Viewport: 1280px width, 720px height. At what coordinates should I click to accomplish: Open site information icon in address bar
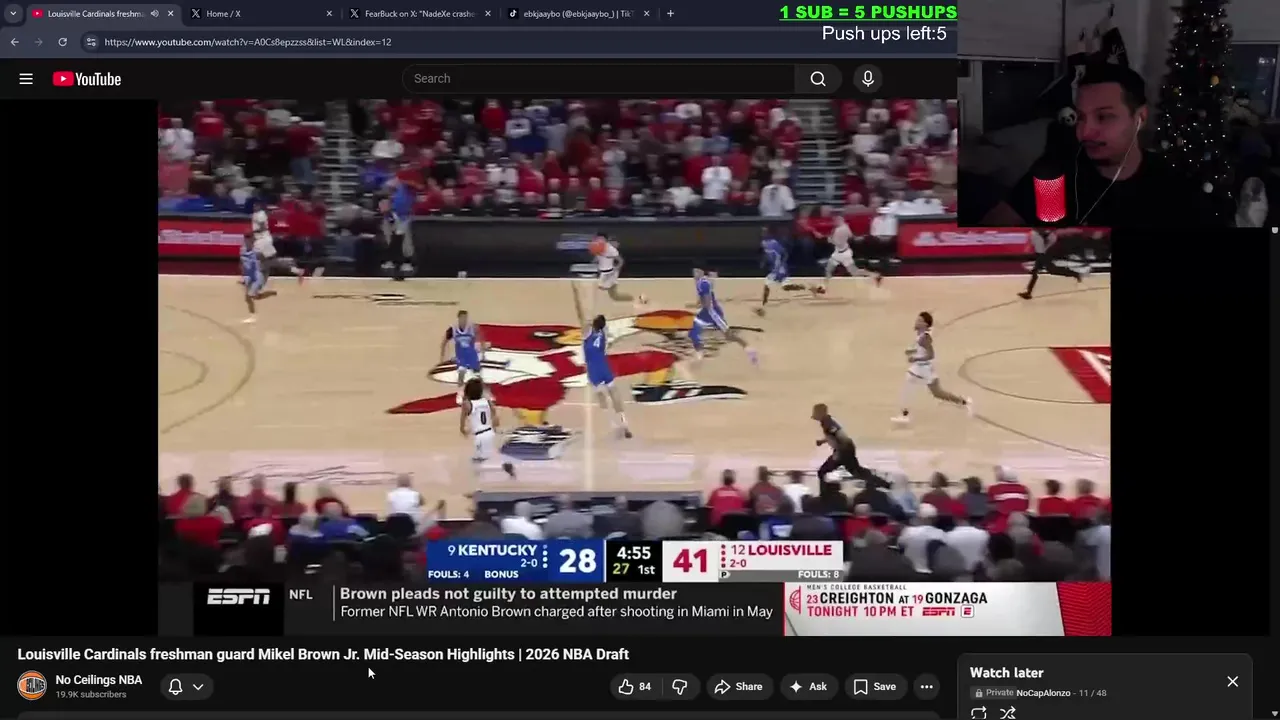pyautogui.click(x=91, y=42)
